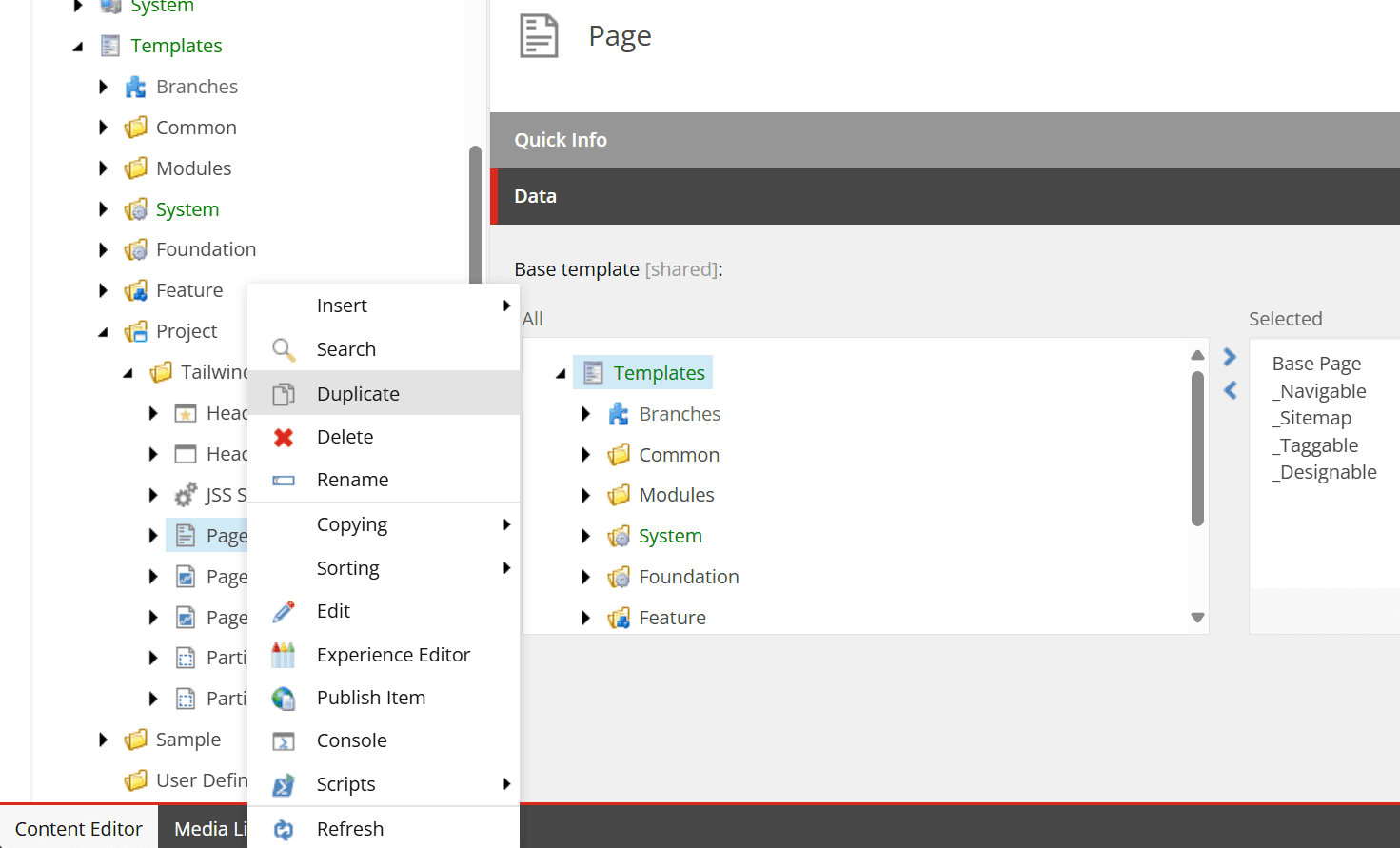Choose Rename from context menu

pos(352,480)
